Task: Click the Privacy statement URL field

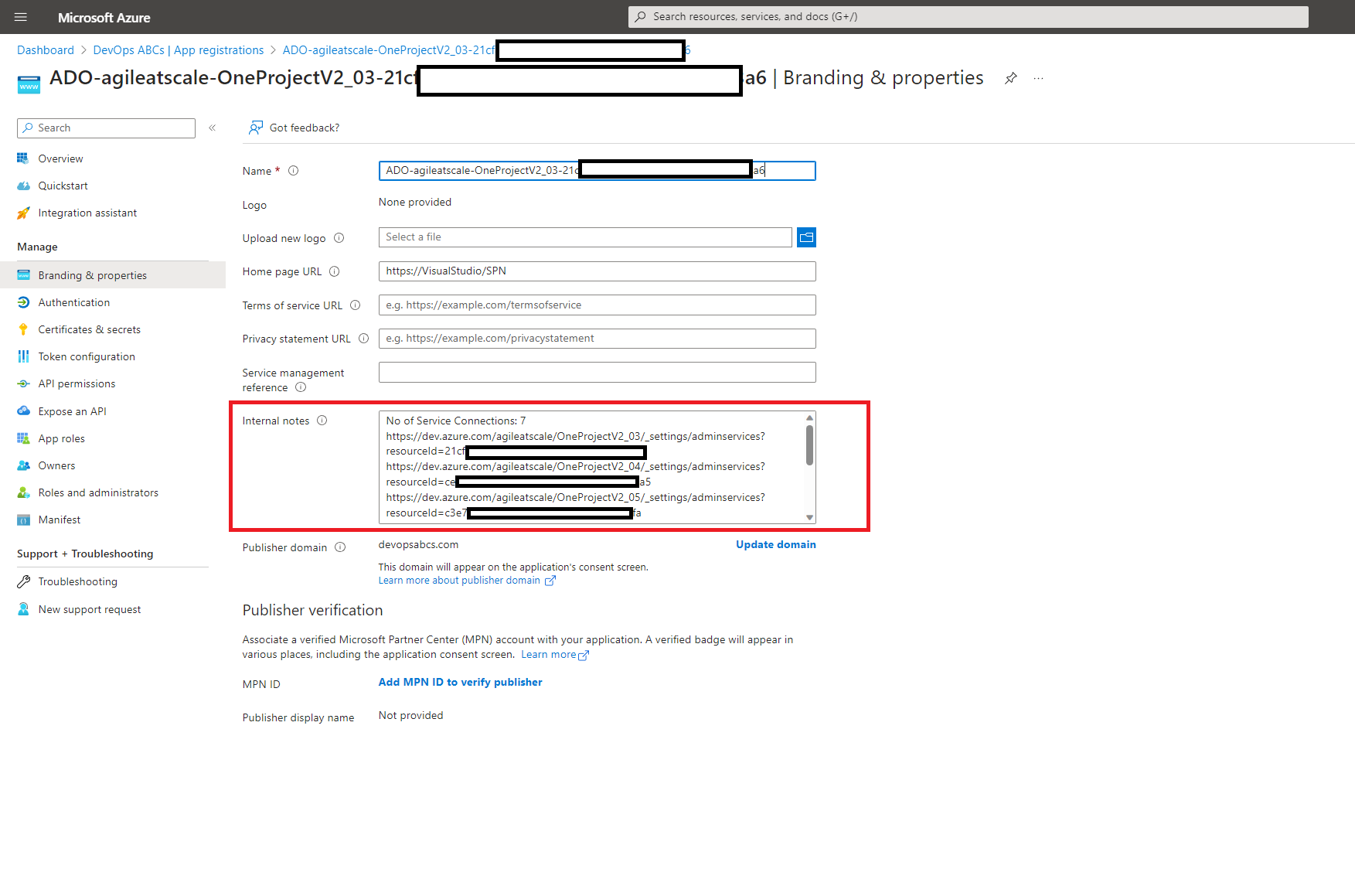Action: pyautogui.click(x=597, y=339)
